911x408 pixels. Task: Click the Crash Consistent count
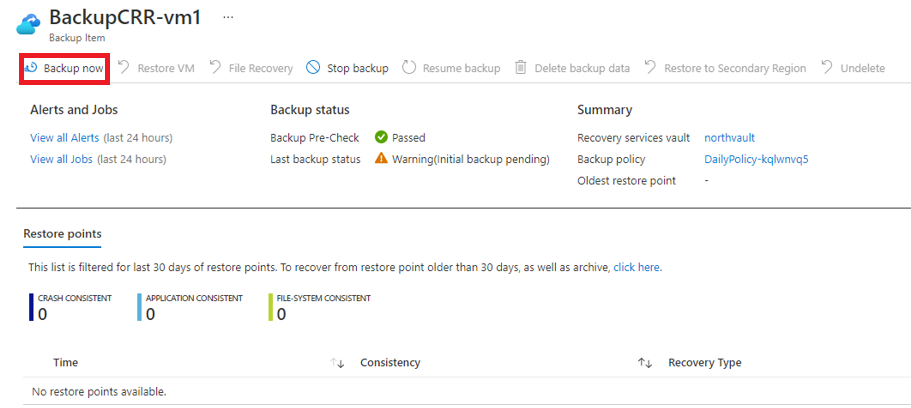(42, 314)
